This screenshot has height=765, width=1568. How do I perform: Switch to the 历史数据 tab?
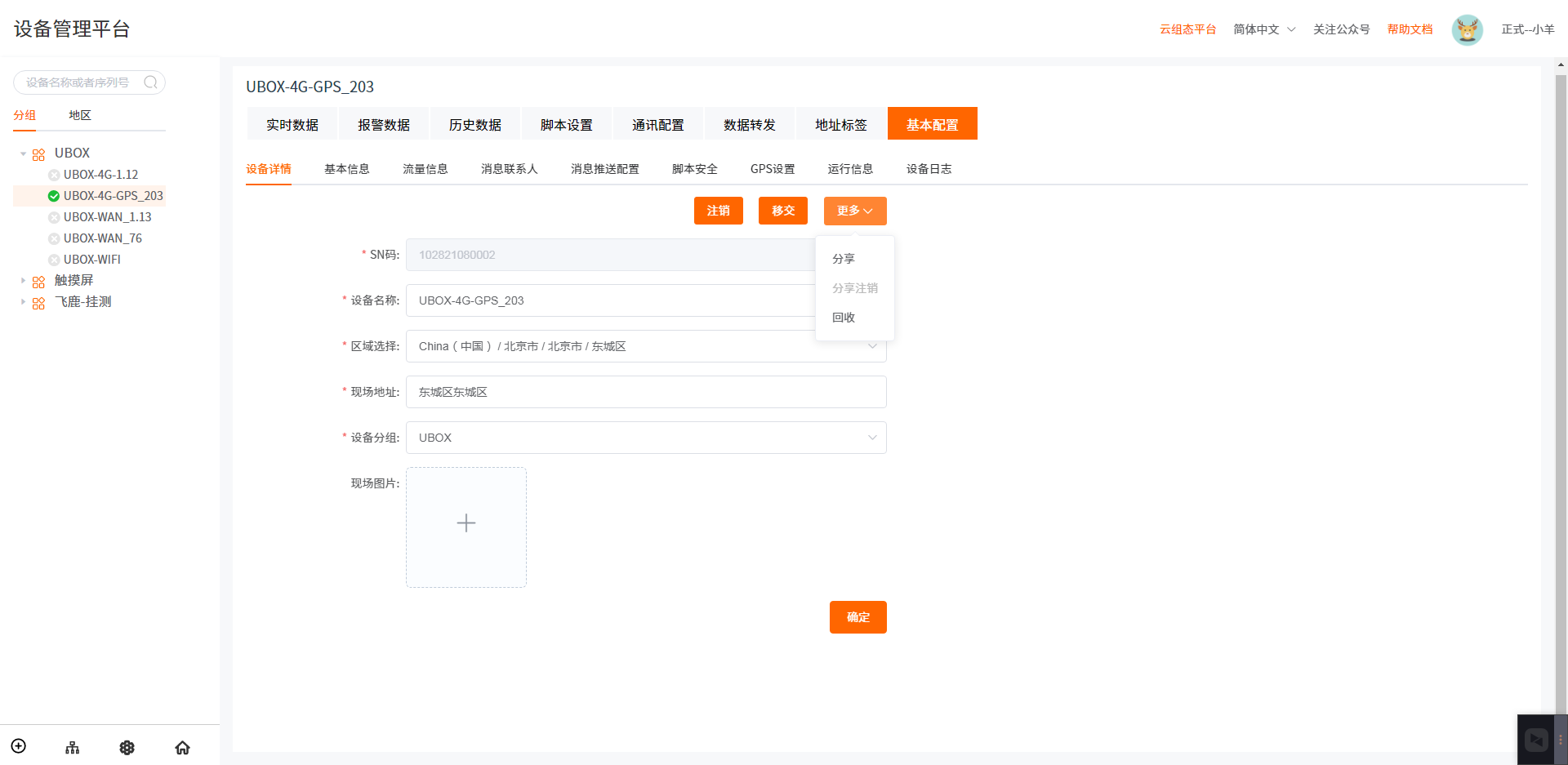475,124
